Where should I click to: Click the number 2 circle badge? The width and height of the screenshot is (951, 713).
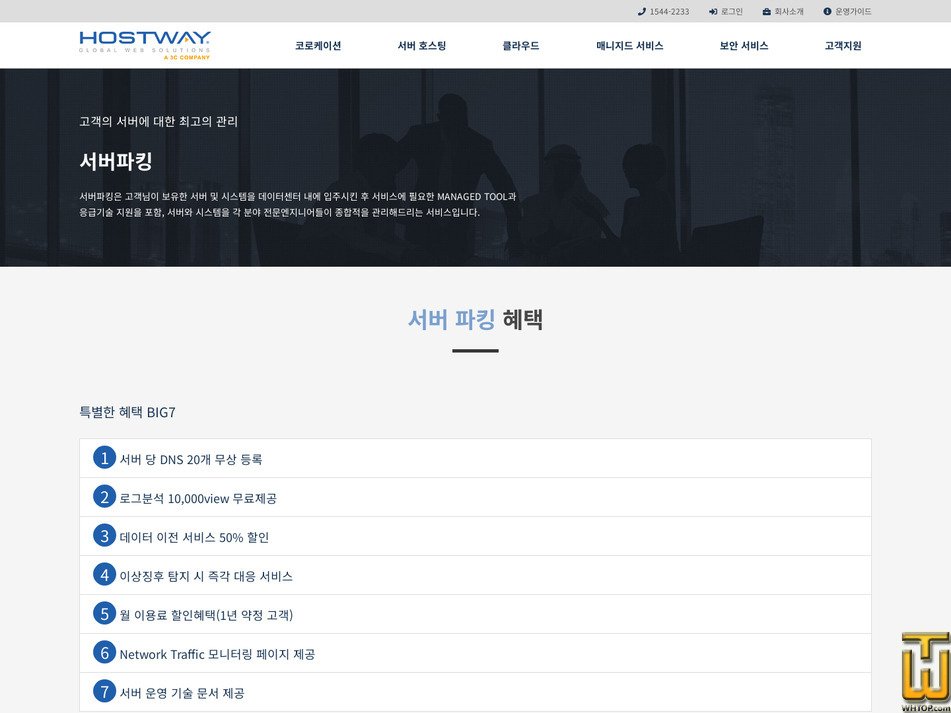(104, 496)
